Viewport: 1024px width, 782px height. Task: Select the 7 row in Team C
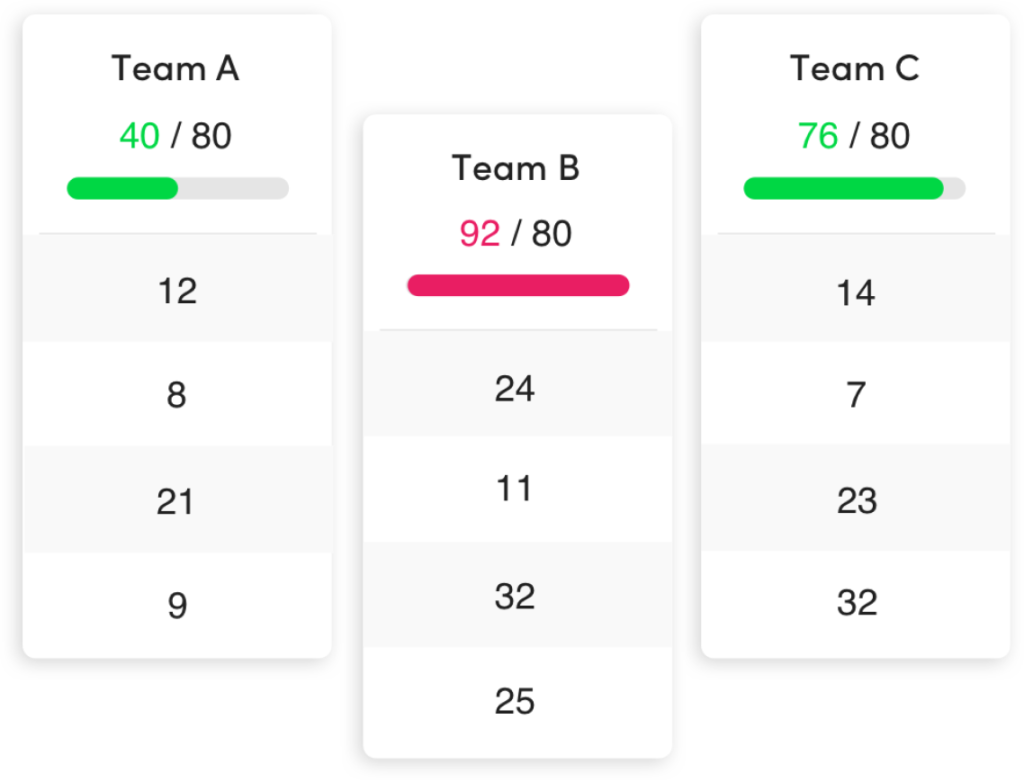click(x=856, y=396)
